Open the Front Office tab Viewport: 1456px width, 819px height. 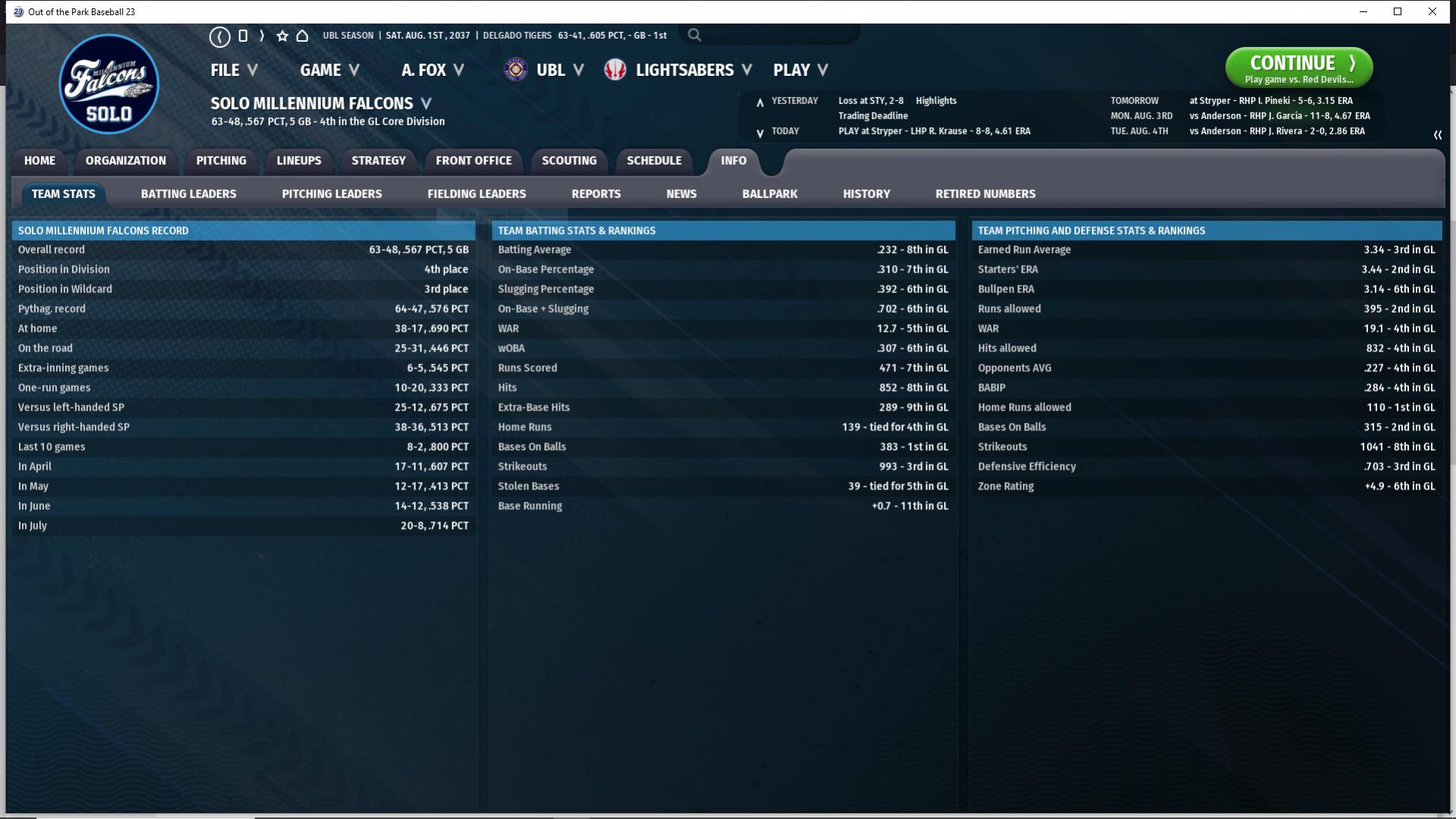tap(473, 160)
